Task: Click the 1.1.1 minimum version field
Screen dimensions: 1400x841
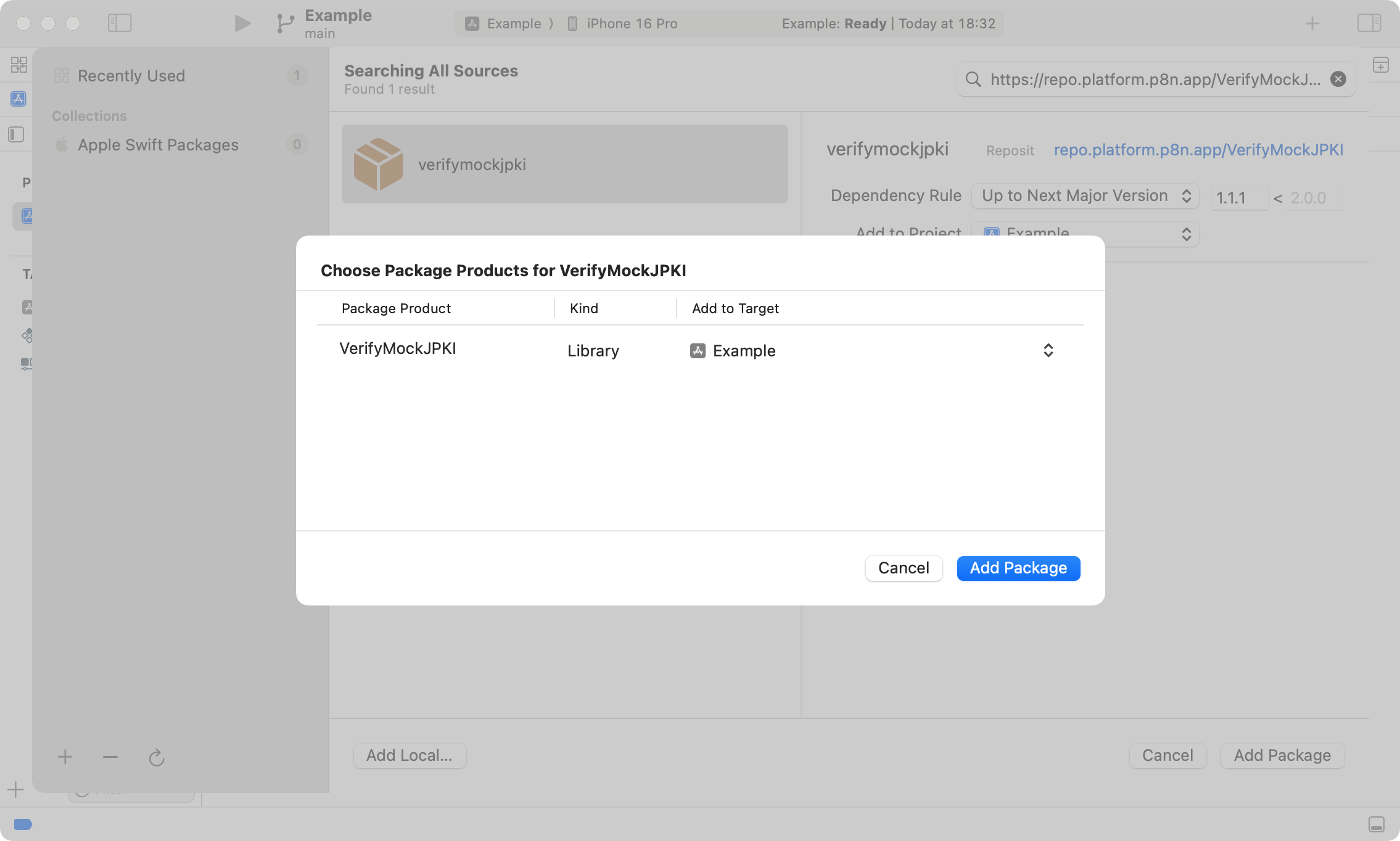Action: pyautogui.click(x=1238, y=198)
